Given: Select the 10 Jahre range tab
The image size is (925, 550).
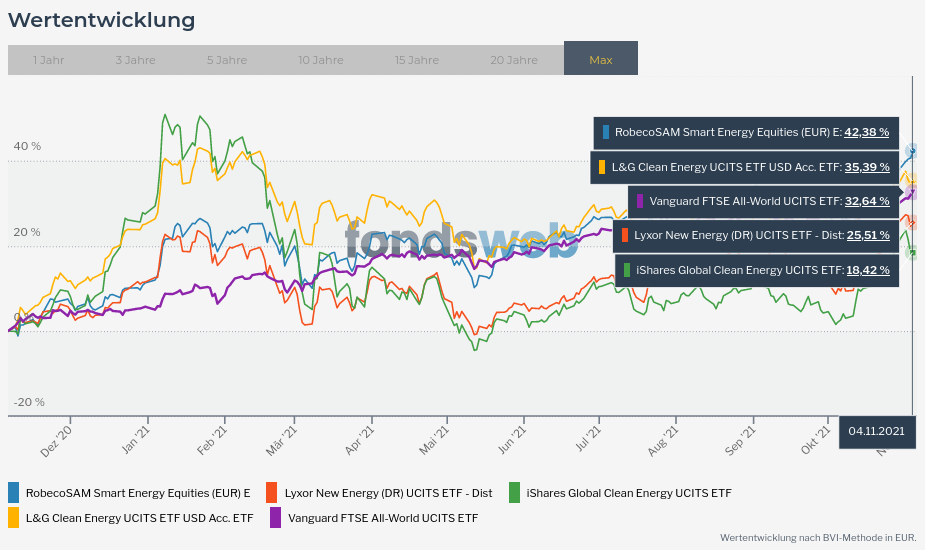Looking at the screenshot, I should click(x=320, y=60).
